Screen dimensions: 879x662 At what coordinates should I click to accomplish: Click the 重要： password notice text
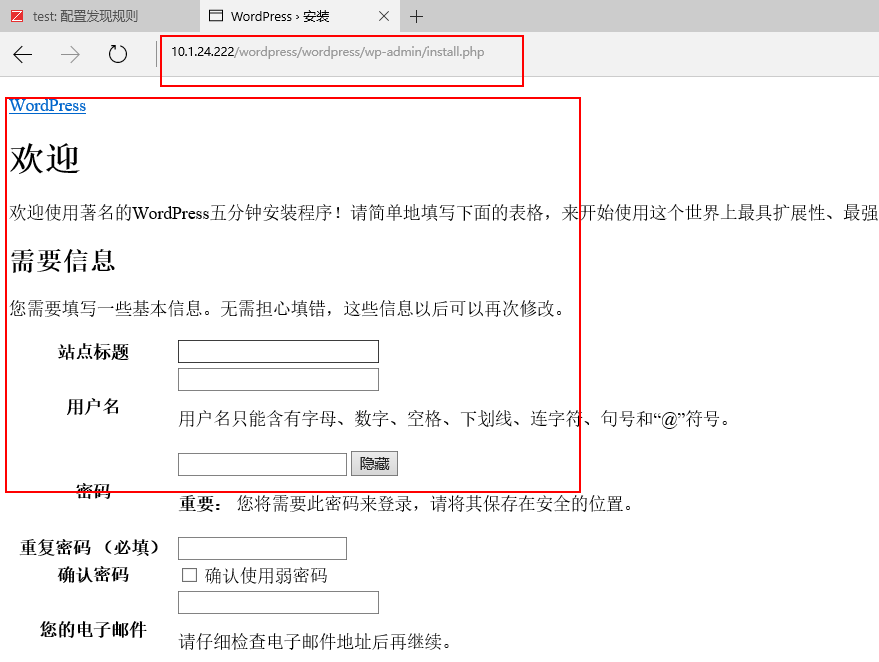tap(407, 503)
